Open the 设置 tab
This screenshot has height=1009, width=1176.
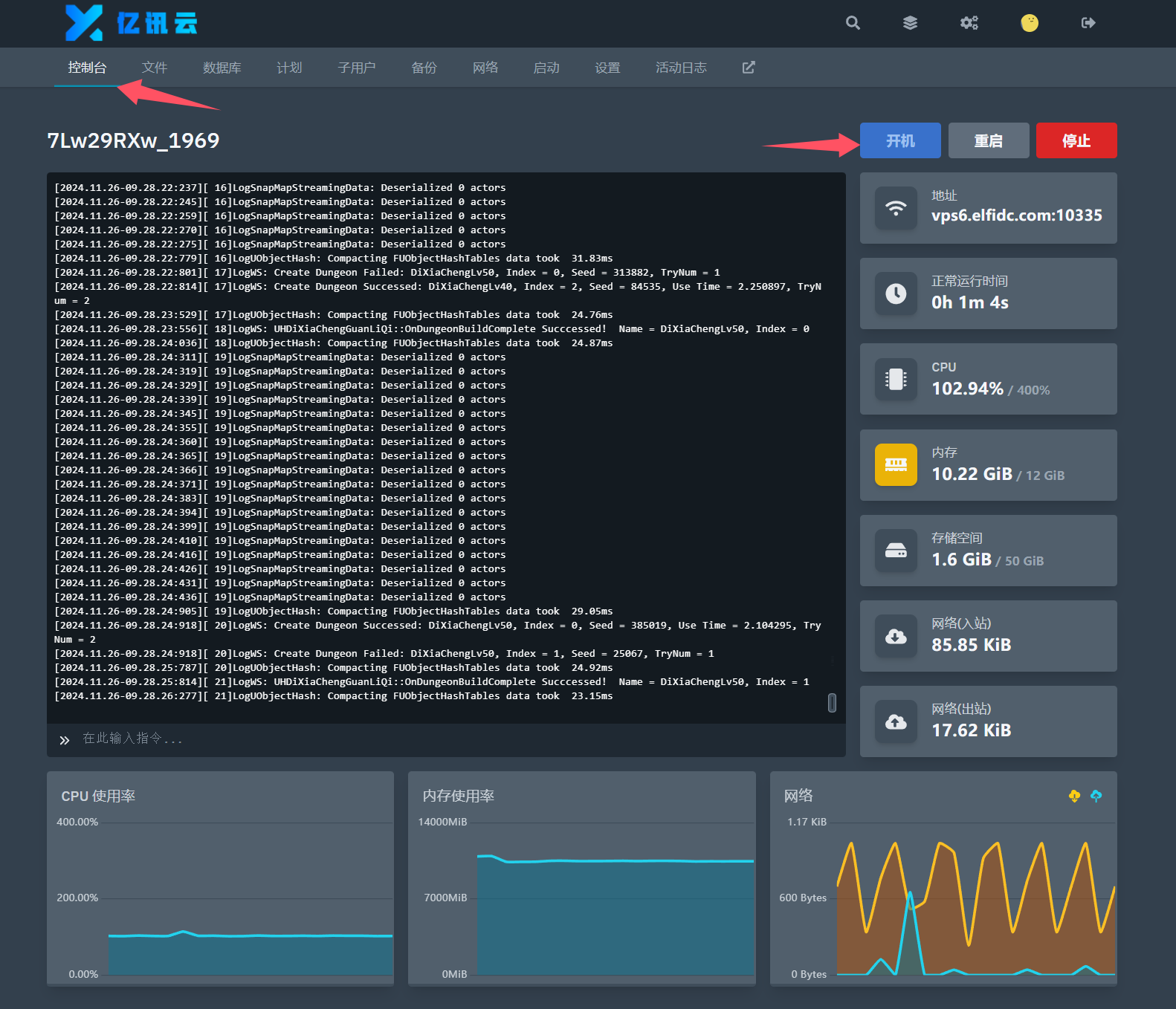607,68
